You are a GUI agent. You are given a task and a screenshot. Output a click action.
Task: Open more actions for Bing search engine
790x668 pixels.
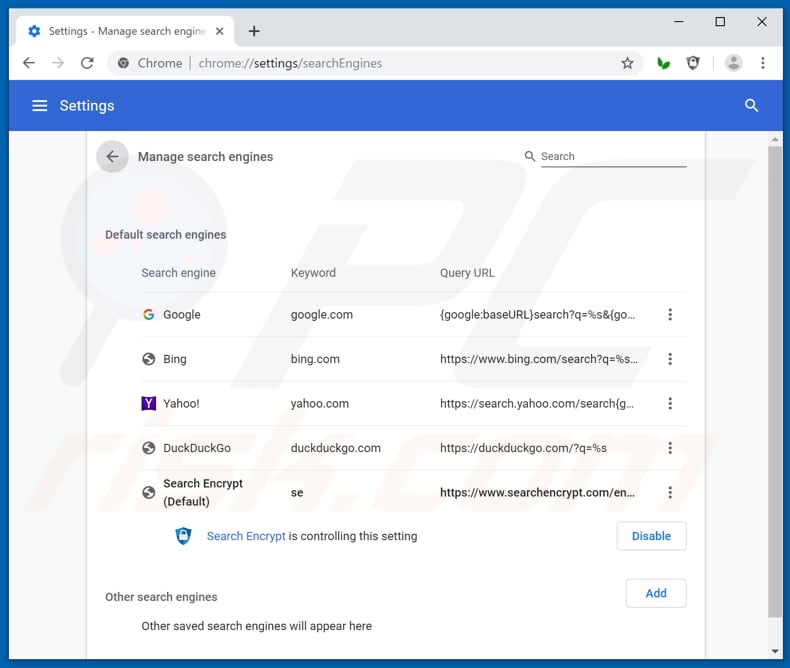click(670, 359)
